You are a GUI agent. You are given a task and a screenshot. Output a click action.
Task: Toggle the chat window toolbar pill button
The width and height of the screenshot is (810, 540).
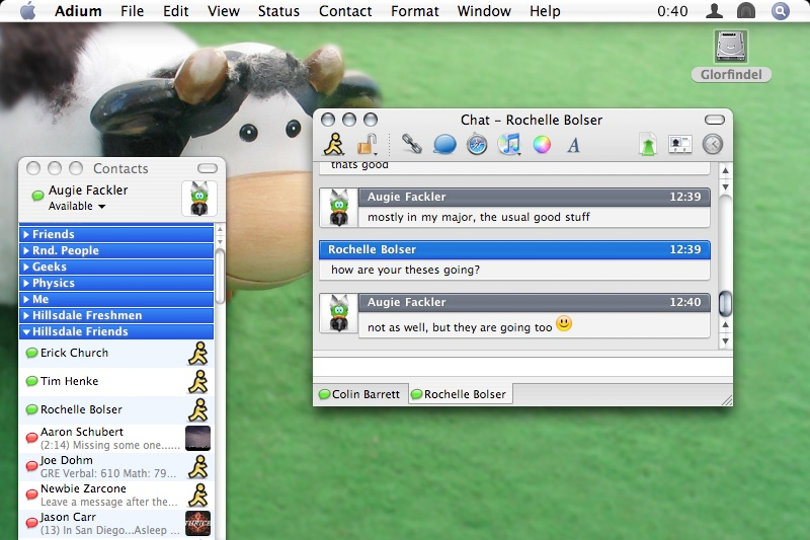pyautogui.click(x=715, y=120)
